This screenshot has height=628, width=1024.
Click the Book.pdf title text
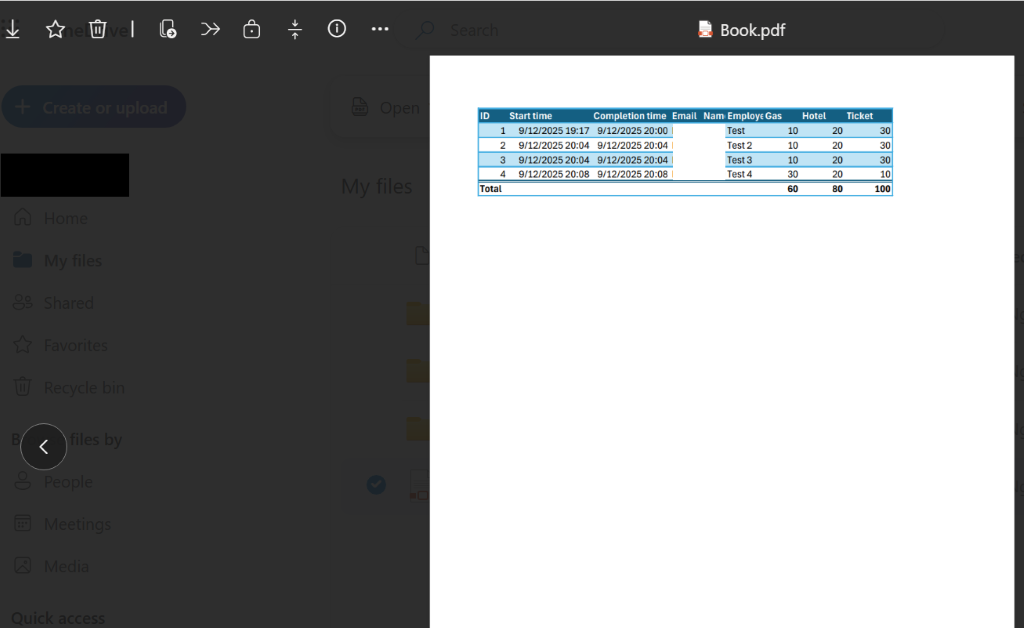pos(752,30)
